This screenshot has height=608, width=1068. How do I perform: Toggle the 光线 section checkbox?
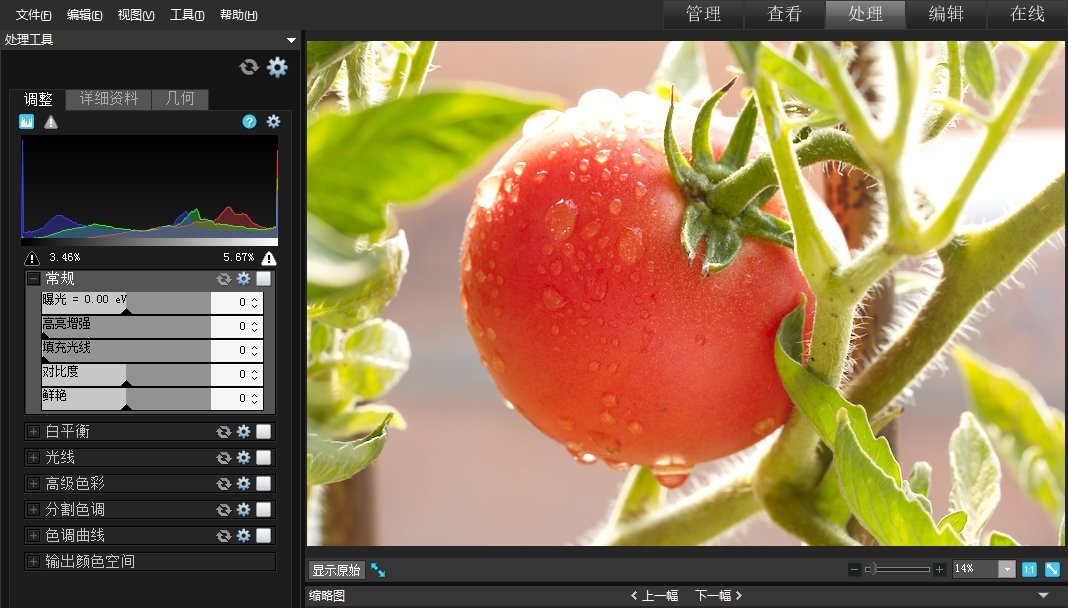(261, 457)
